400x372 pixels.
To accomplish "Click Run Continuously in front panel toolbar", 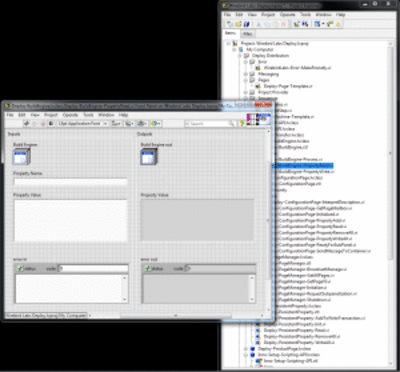I will coord(35,124).
